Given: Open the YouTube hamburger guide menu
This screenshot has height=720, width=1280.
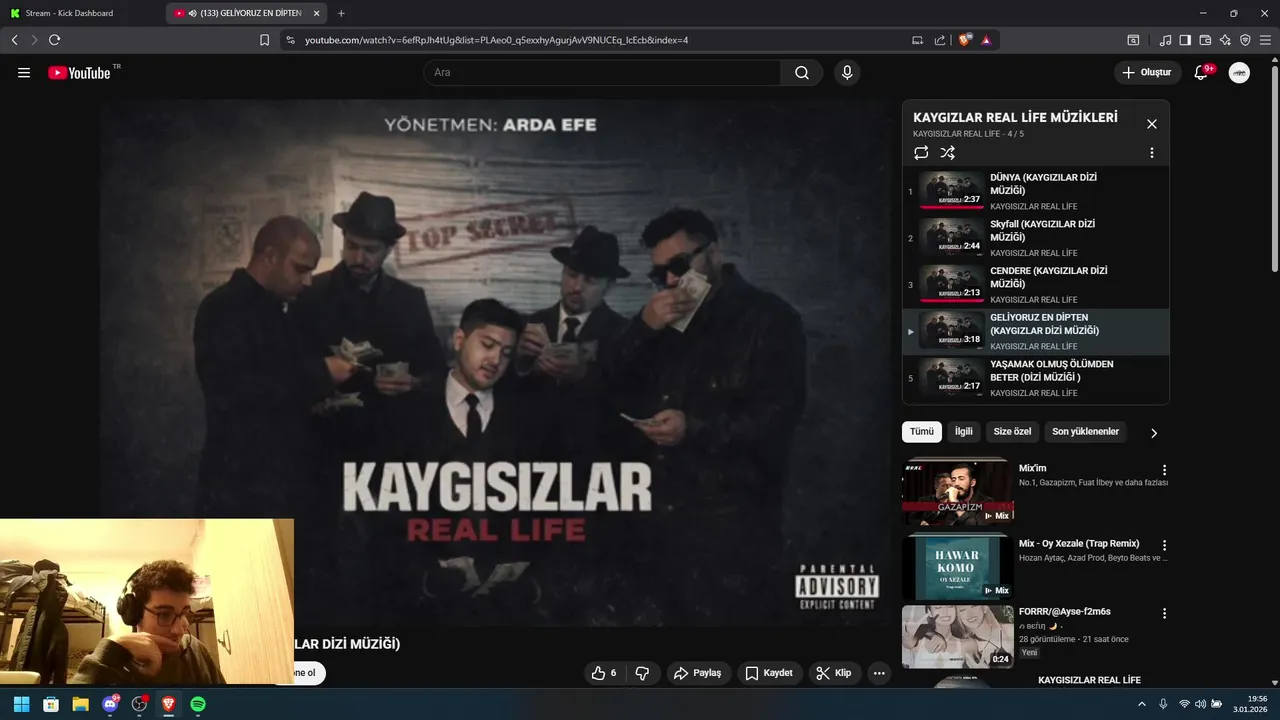Looking at the screenshot, I should click(24, 72).
